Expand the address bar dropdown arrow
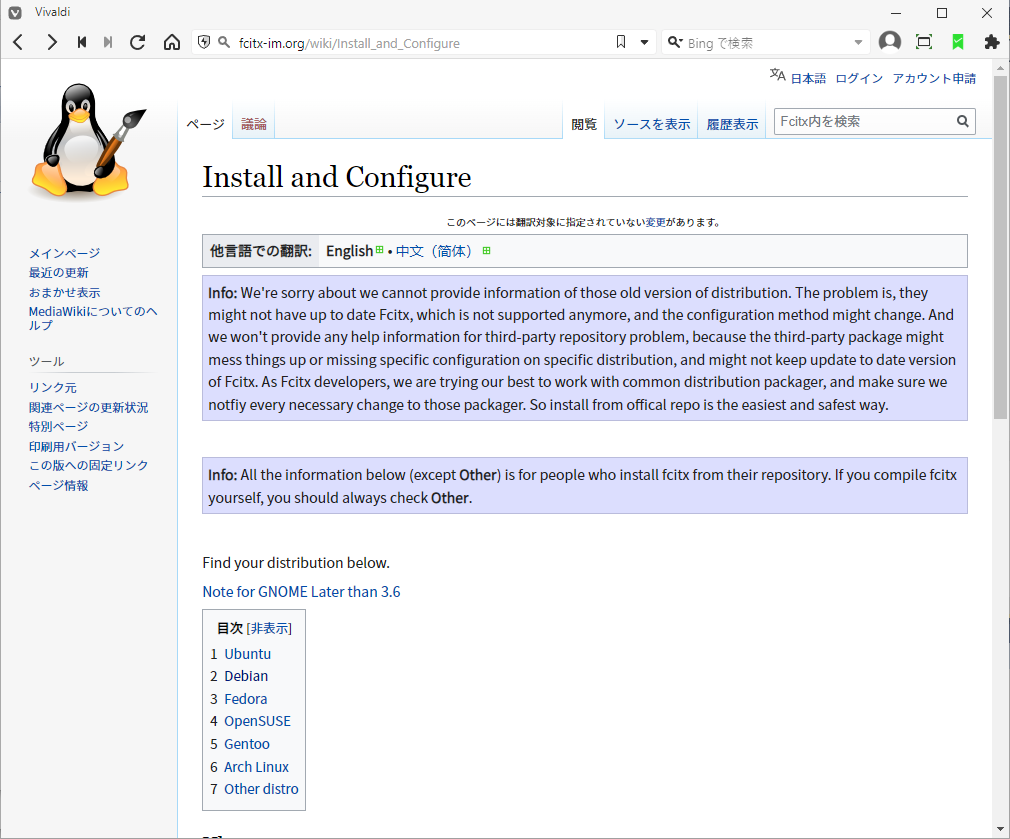Viewport: 1010px width, 839px height. [643, 42]
